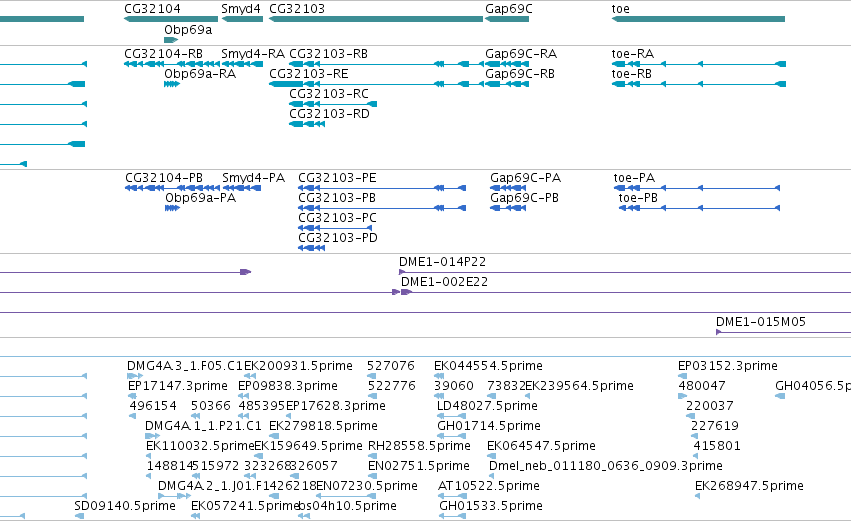Click EST DMG4A.3_1.F05.C1 label
Image resolution: width=851 pixels, height=521 pixels.
coord(185,366)
